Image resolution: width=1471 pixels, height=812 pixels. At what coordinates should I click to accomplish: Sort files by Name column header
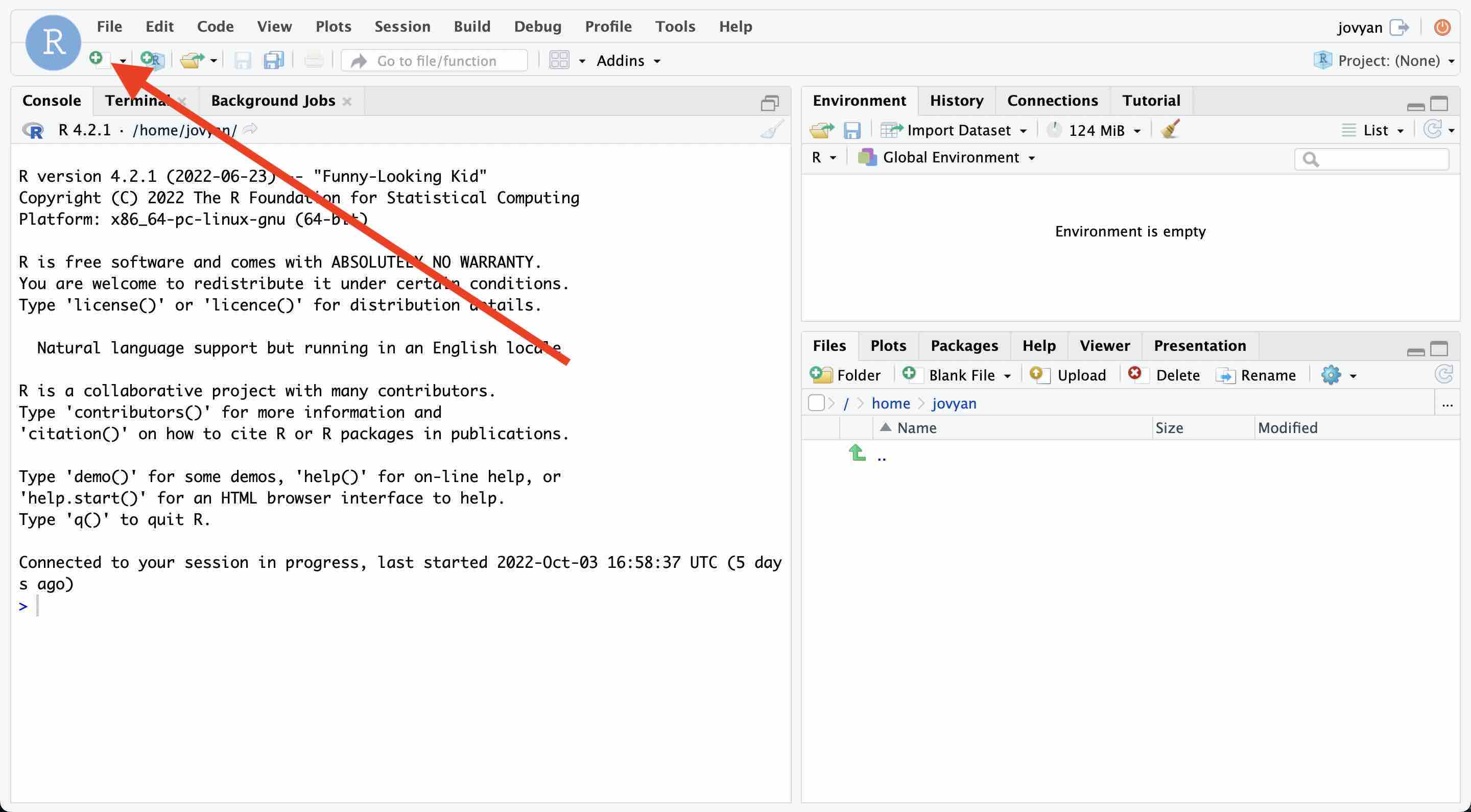tap(916, 427)
